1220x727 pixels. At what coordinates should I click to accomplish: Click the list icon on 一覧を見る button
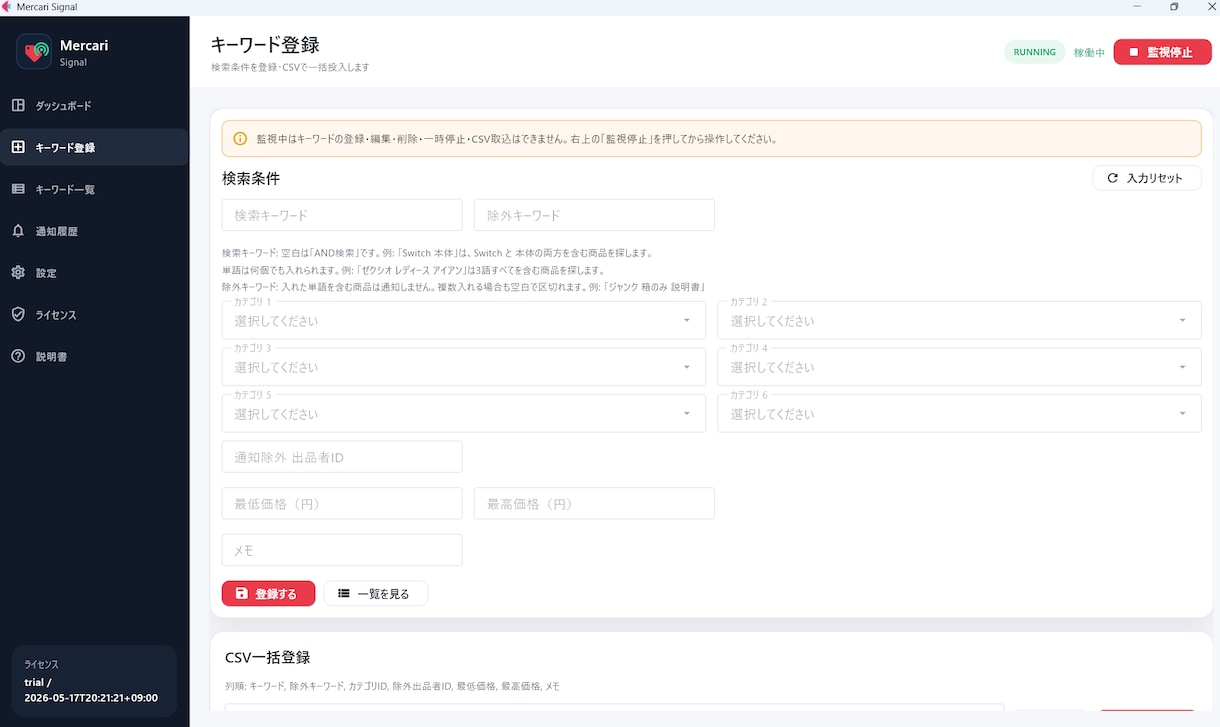coord(344,593)
